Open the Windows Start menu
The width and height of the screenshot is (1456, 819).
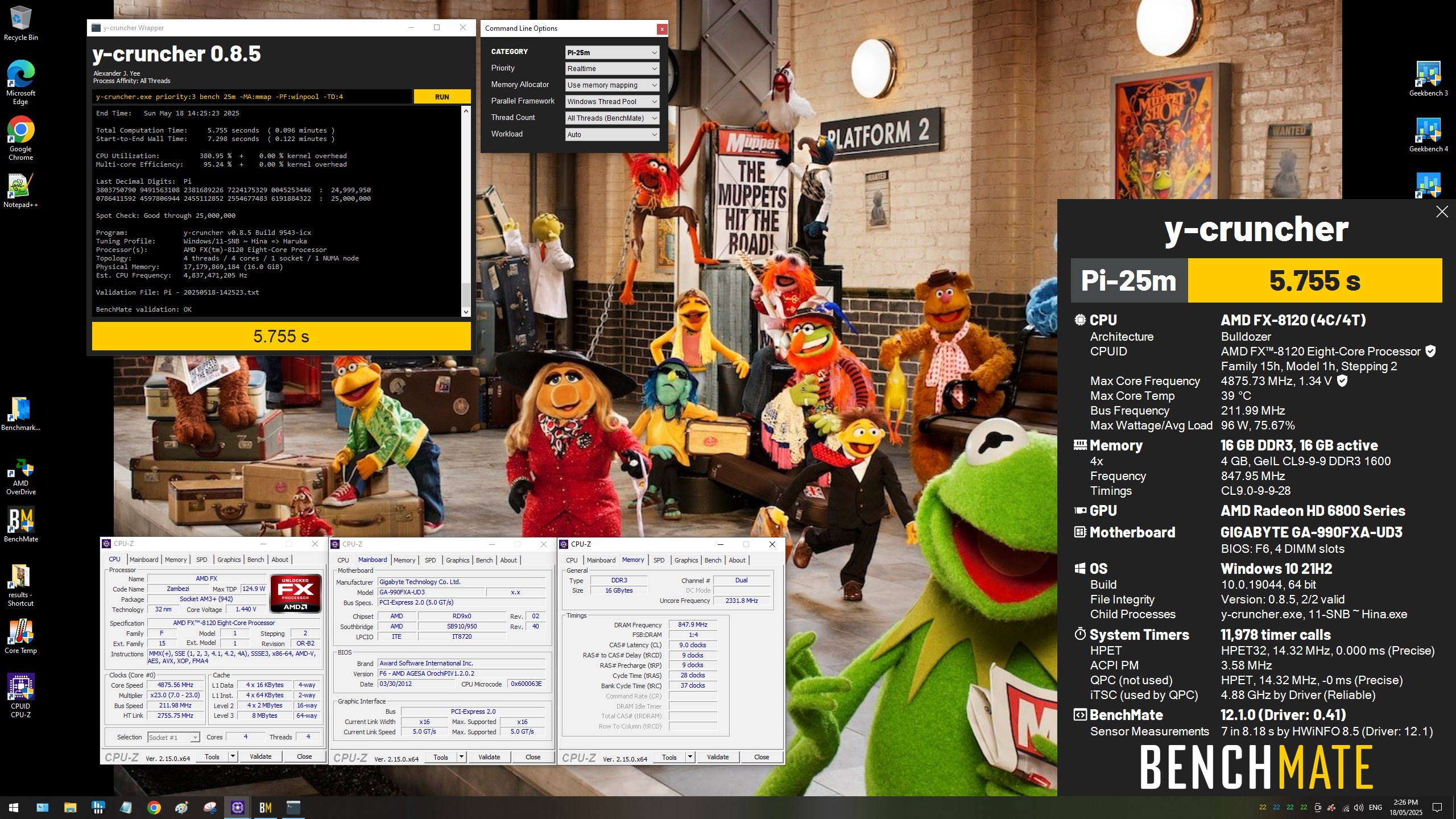click(x=14, y=807)
